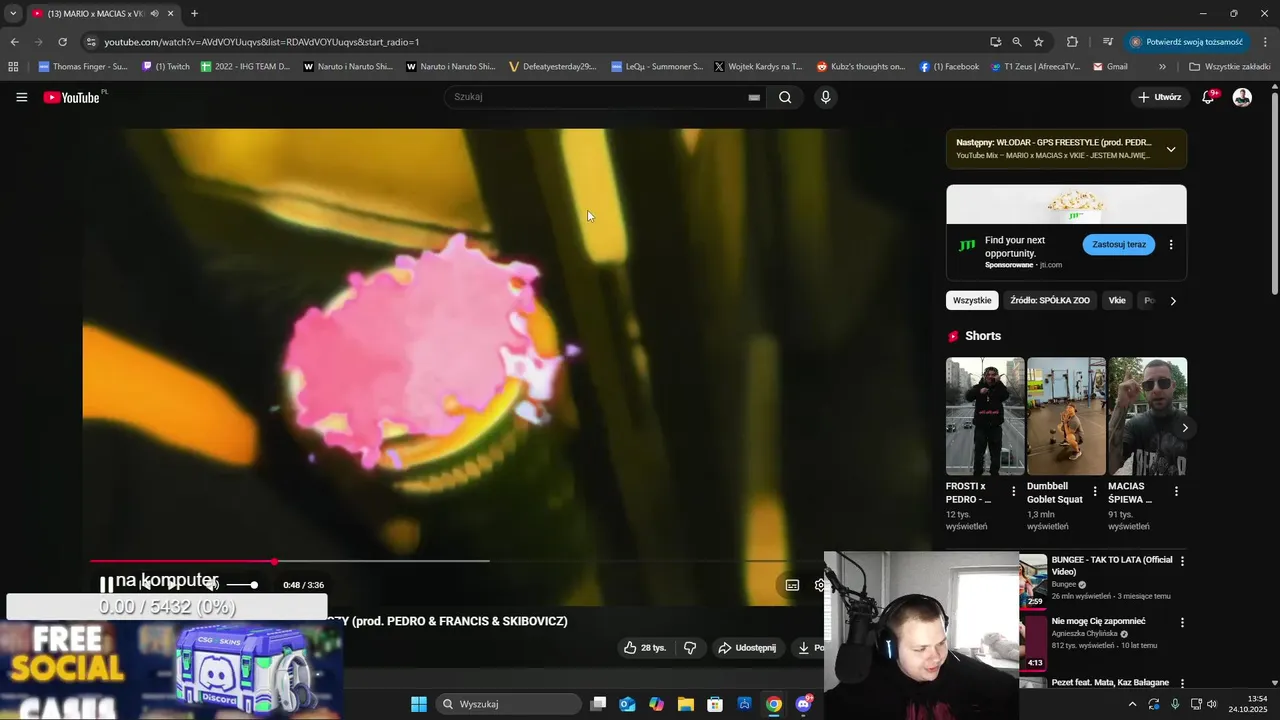Toggle subtitles on the video player
The width and height of the screenshot is (1280, 720).
coord(792,585)
